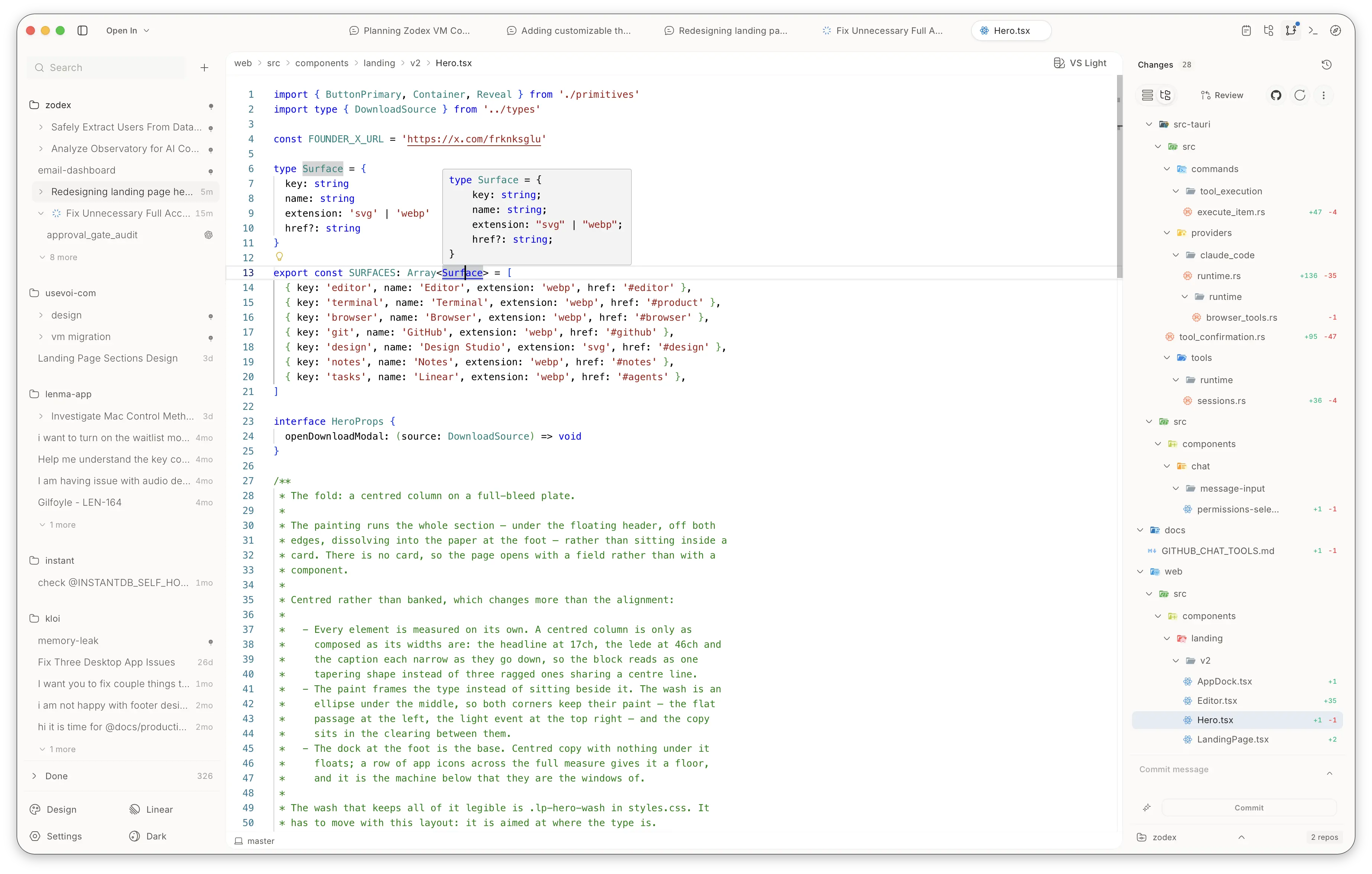This screenshot has width=1372, height=874.
Task: Open the terminal panel icon
Action: [x=1313, y=31]
